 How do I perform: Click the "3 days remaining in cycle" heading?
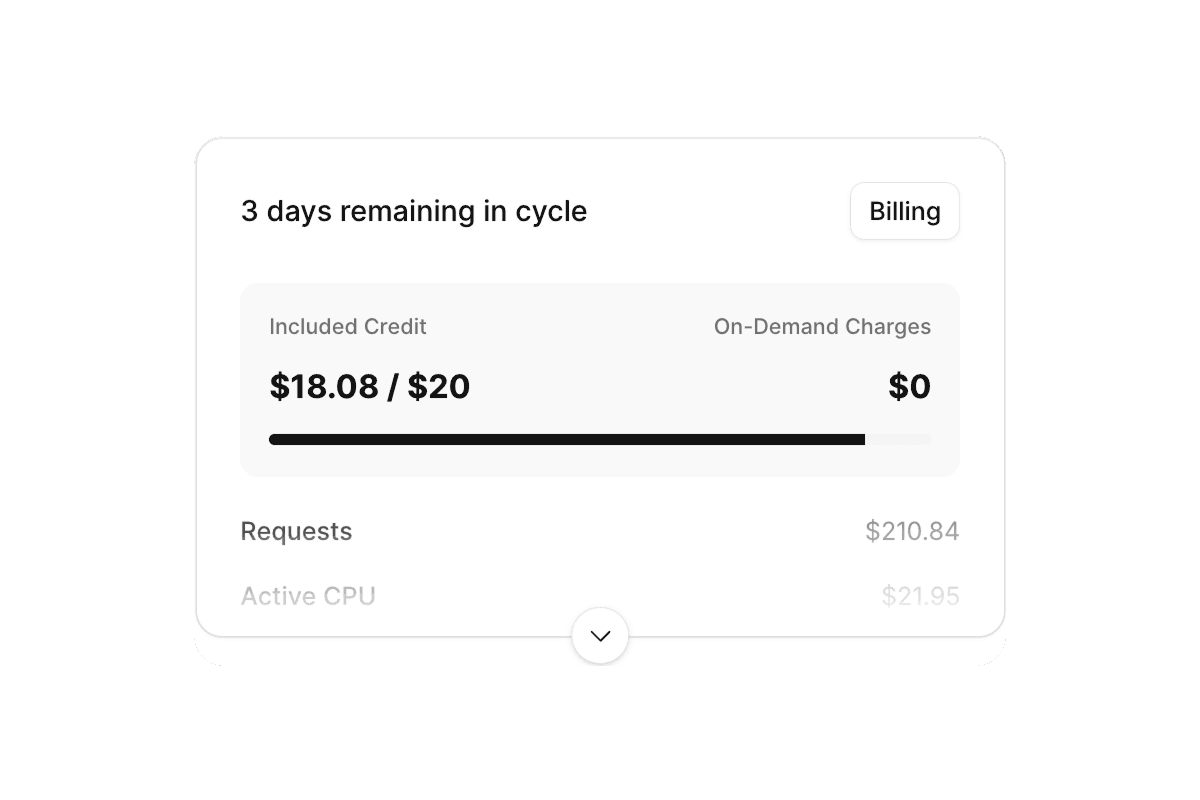414,211
